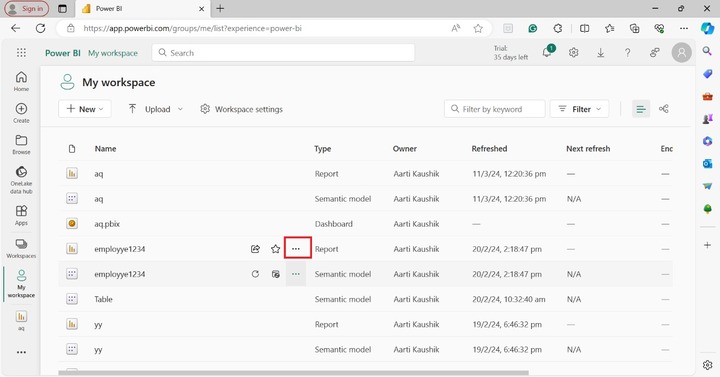Open browser settings and more
Viewport: 720px width, 377px height.
684,28
